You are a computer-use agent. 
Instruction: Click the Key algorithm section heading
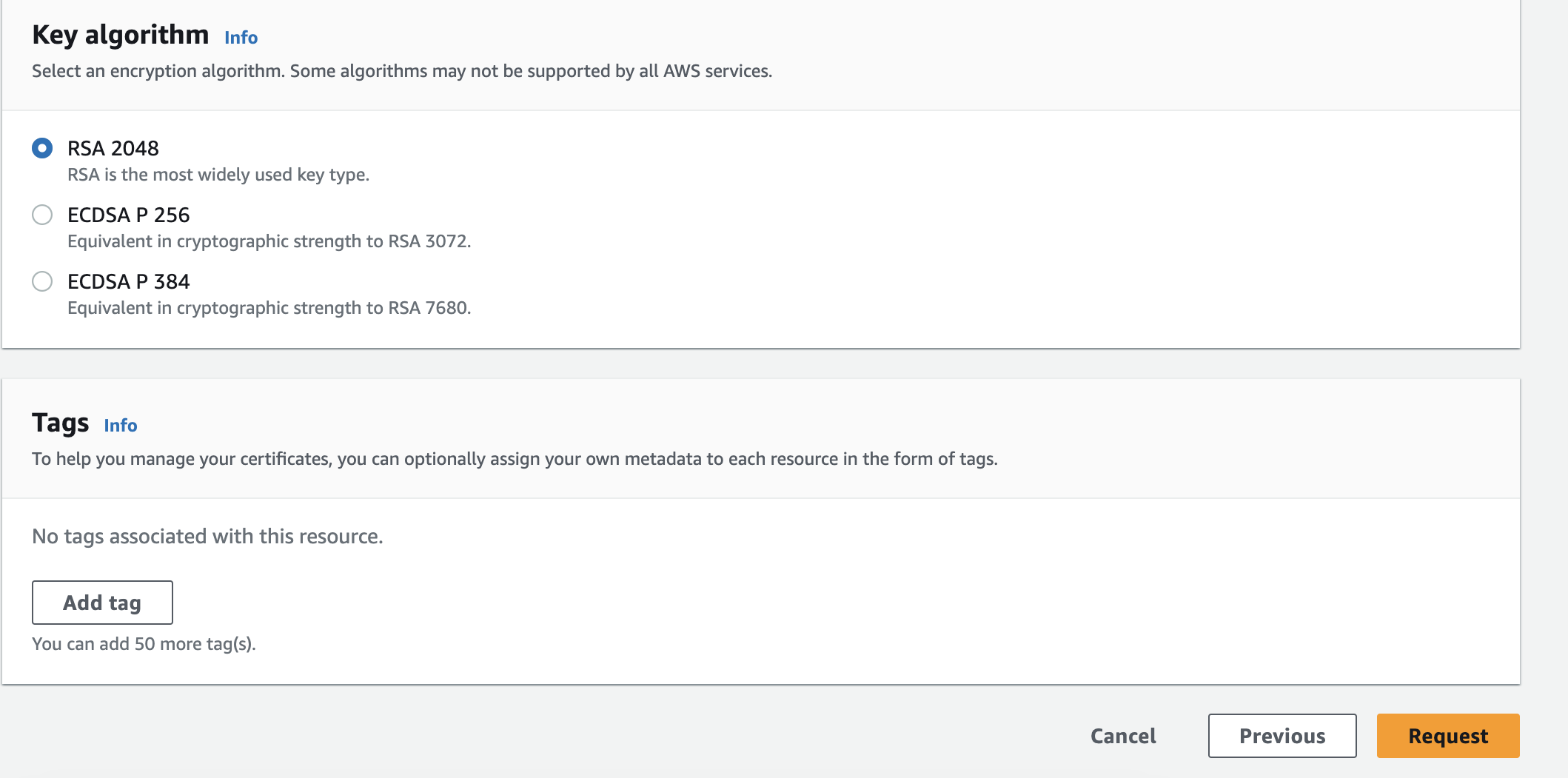(x=120, y=35)
